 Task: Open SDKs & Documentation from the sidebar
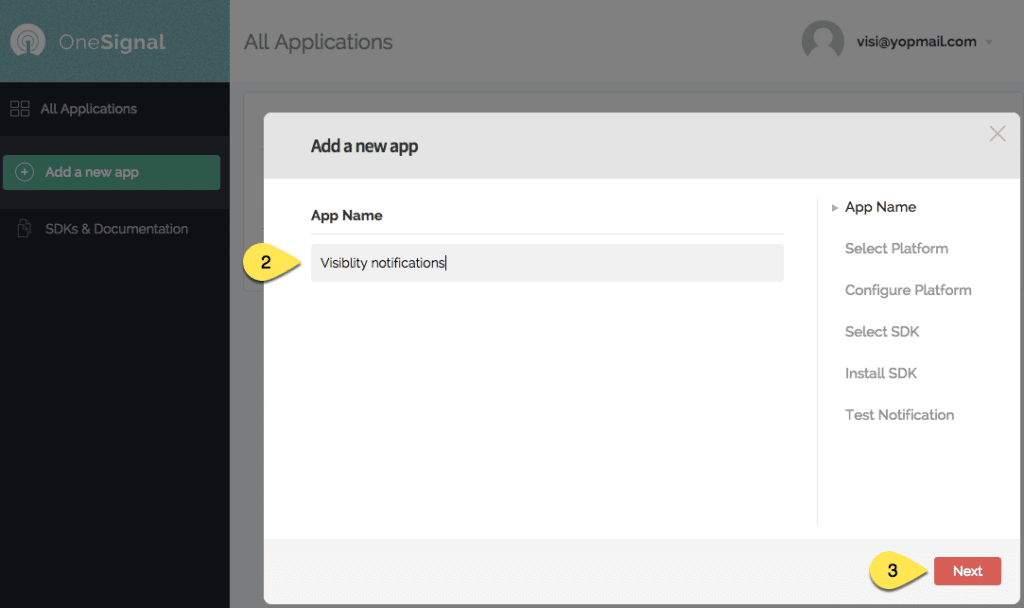point(116,229)
